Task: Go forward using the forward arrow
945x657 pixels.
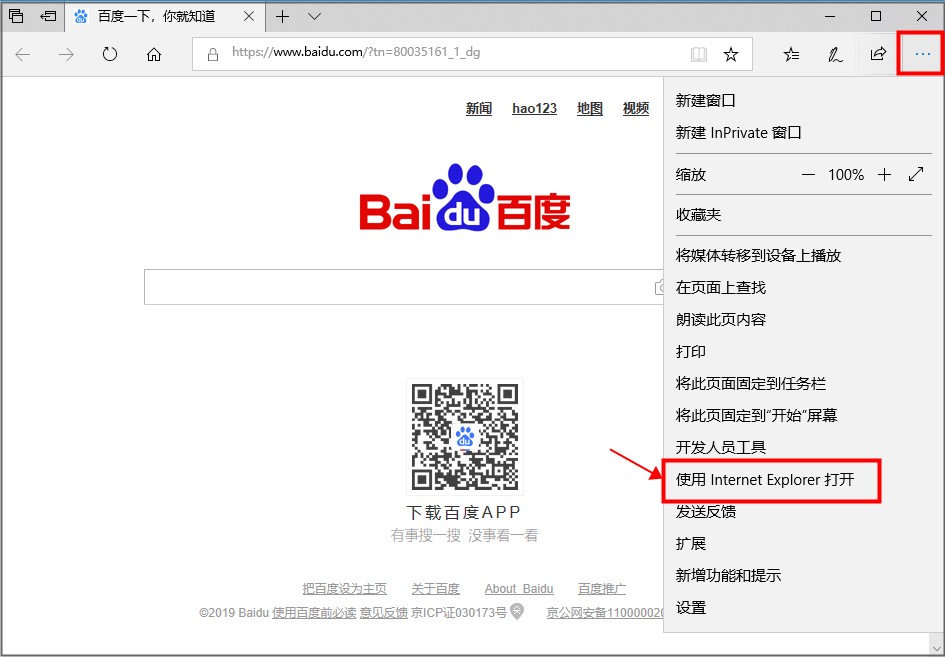Action: click(66, 54)
